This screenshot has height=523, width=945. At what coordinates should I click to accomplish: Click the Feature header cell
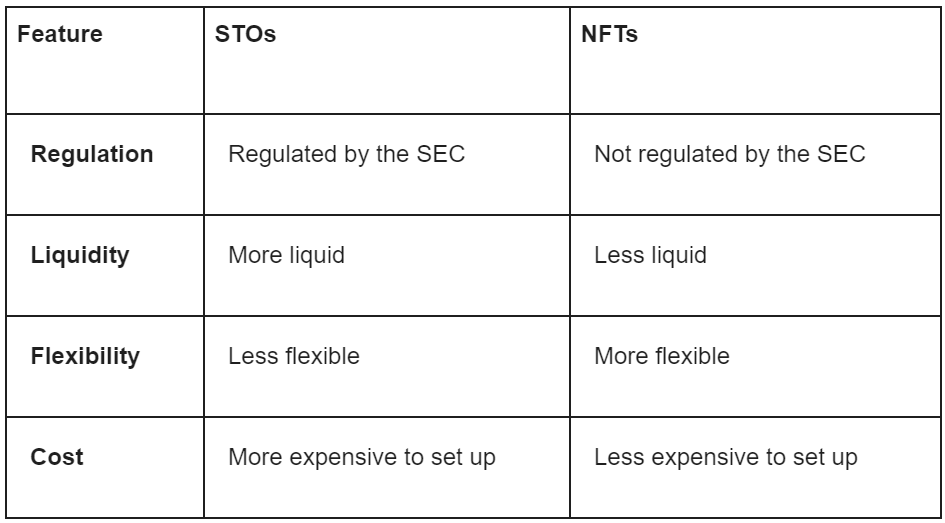[x=105, y=60]
